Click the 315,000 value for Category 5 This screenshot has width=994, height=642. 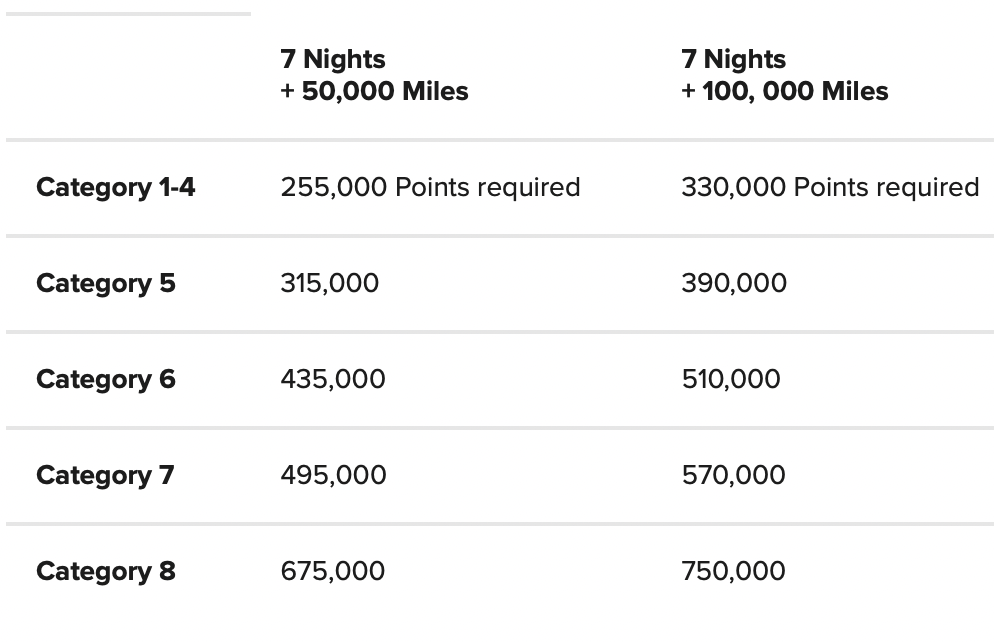330,283
